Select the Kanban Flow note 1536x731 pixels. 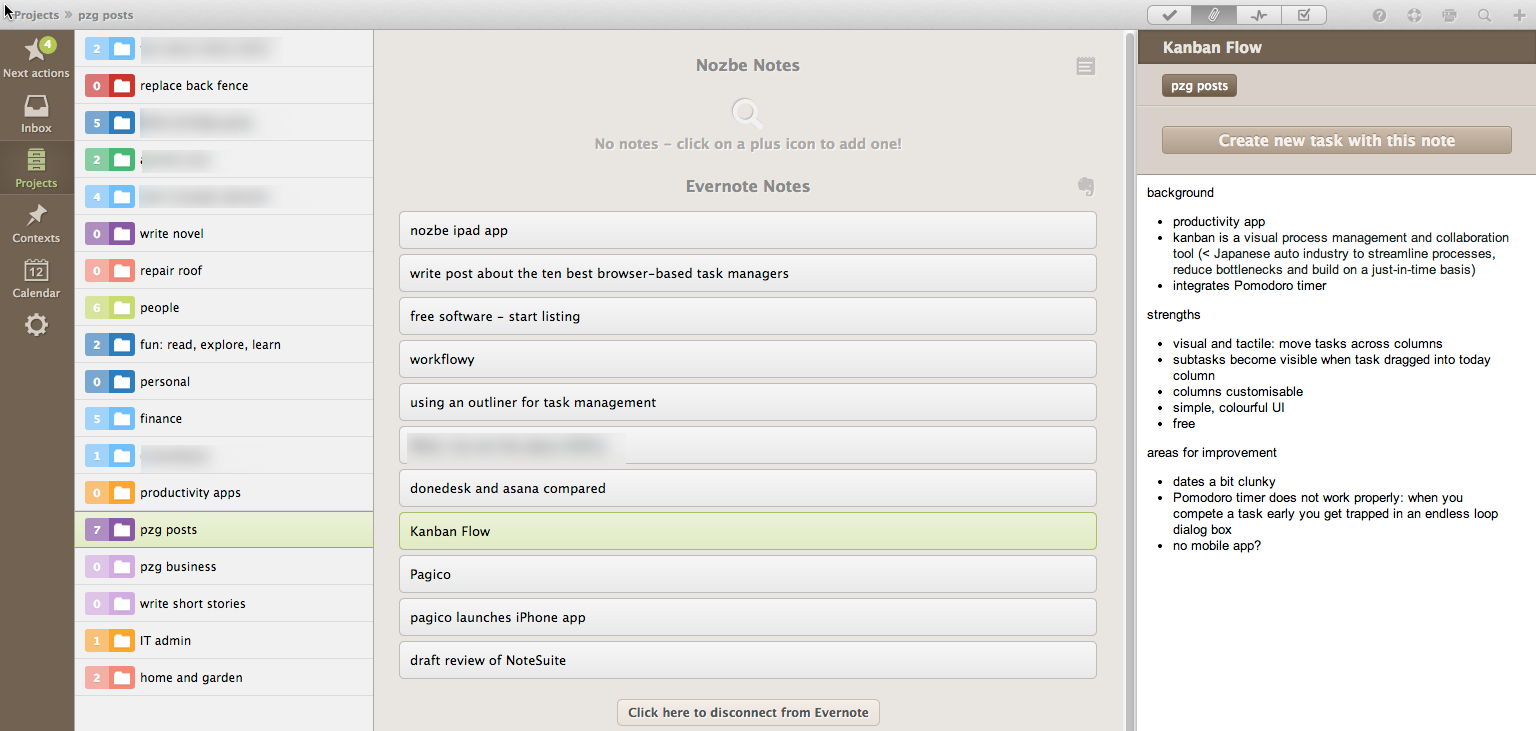click(x=747, y=531)
